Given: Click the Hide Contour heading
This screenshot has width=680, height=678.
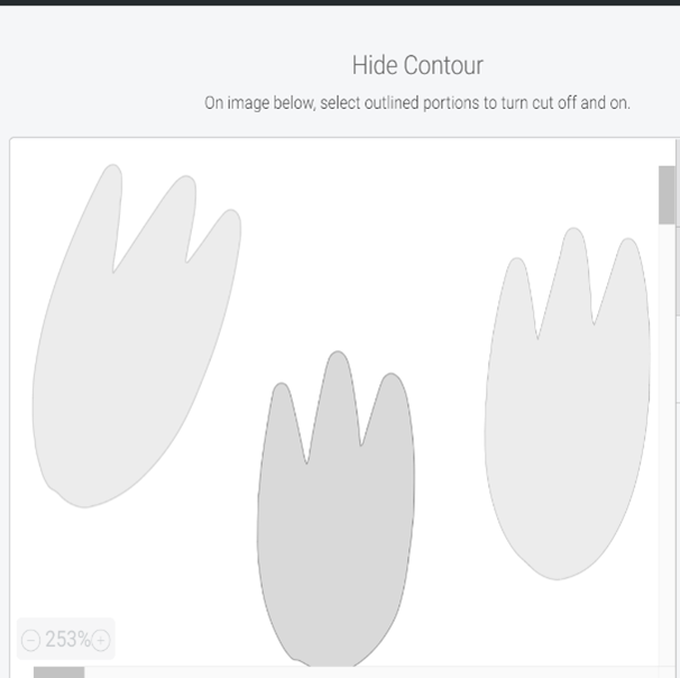Looking at the screenshot, I should (x=417, y=66).
